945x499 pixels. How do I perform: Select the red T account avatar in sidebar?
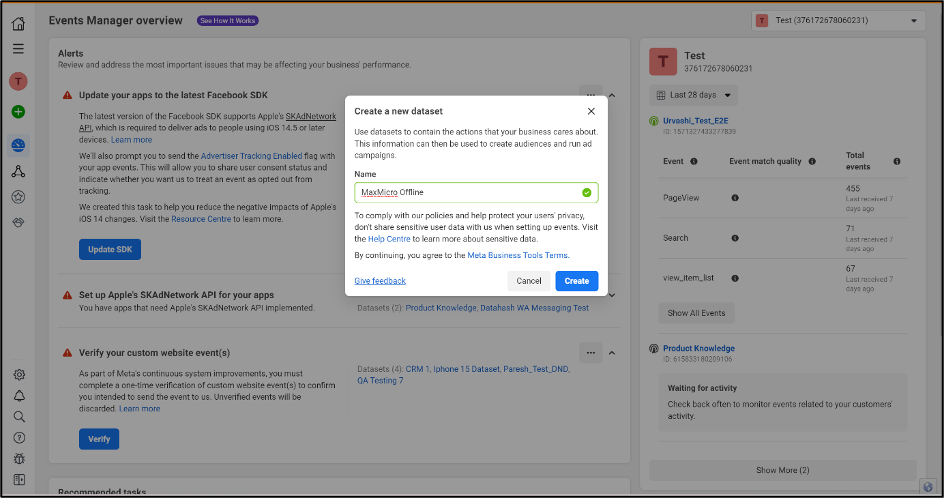tap(18, 81)
